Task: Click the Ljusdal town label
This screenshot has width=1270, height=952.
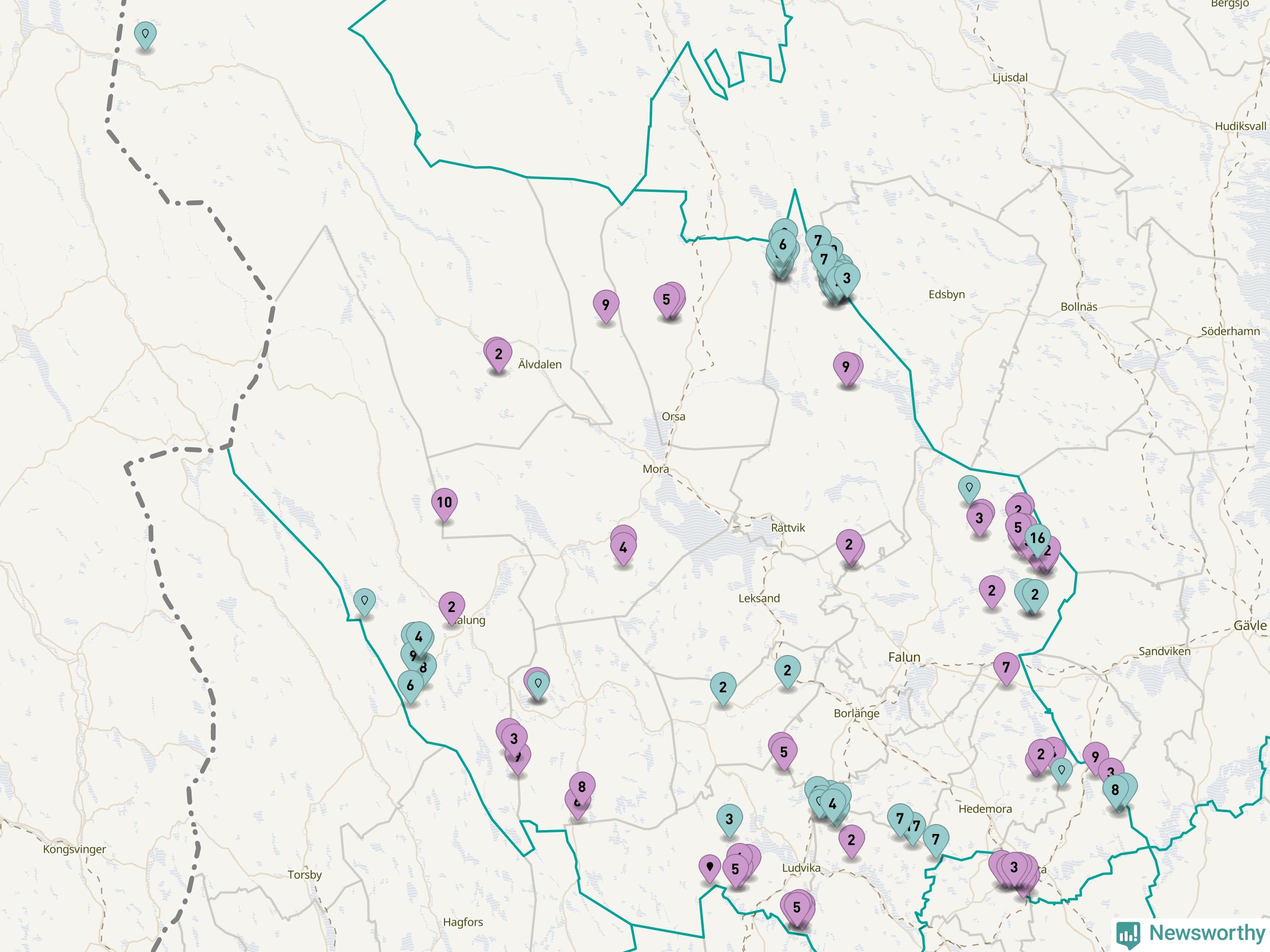Action: point(1010,77)
